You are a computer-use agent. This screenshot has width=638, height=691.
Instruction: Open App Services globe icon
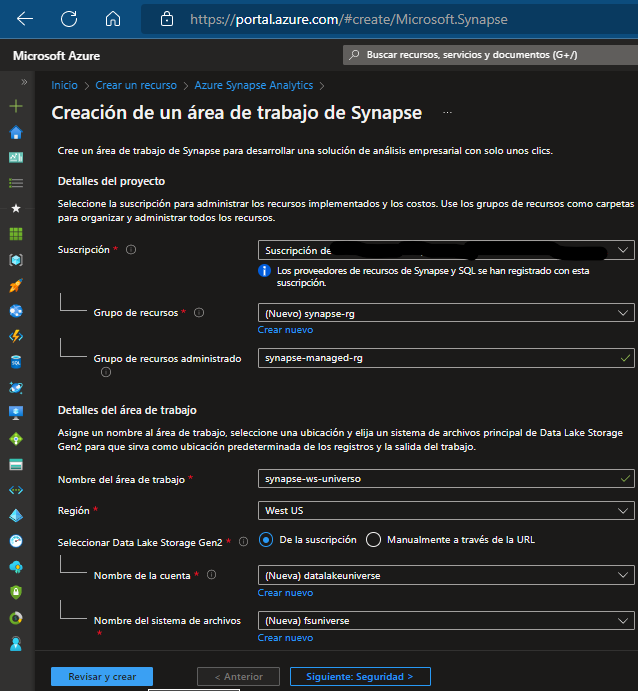tap(16, 311)
